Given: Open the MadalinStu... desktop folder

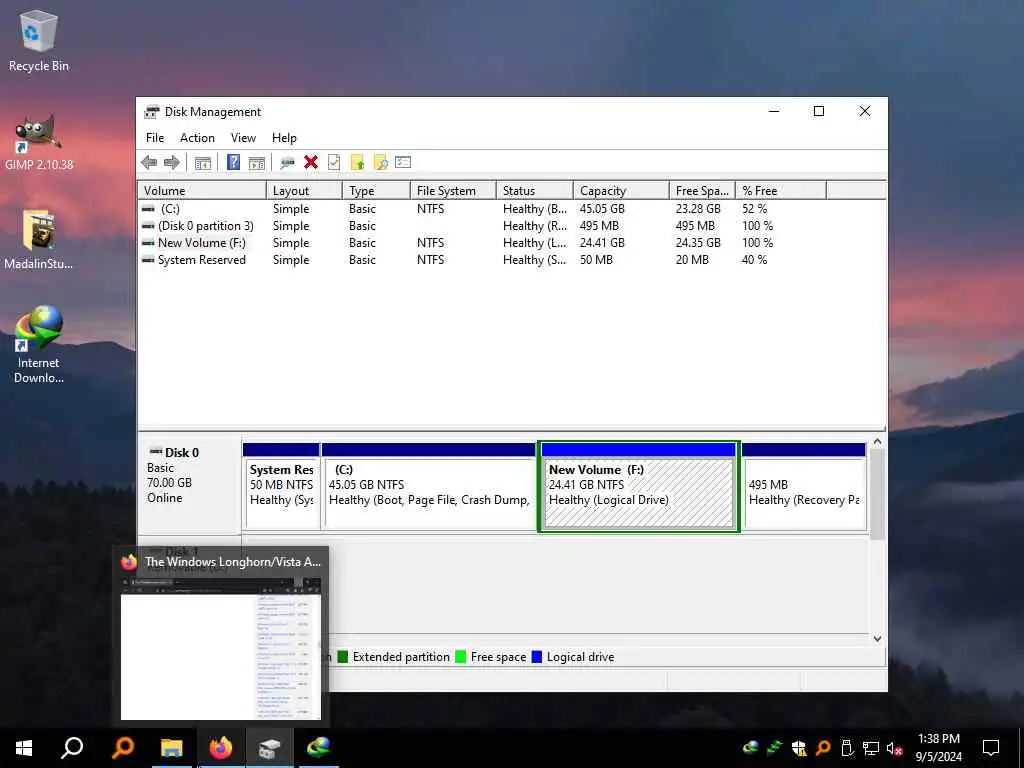Looking at the screenshot, I should coord(39,239).
